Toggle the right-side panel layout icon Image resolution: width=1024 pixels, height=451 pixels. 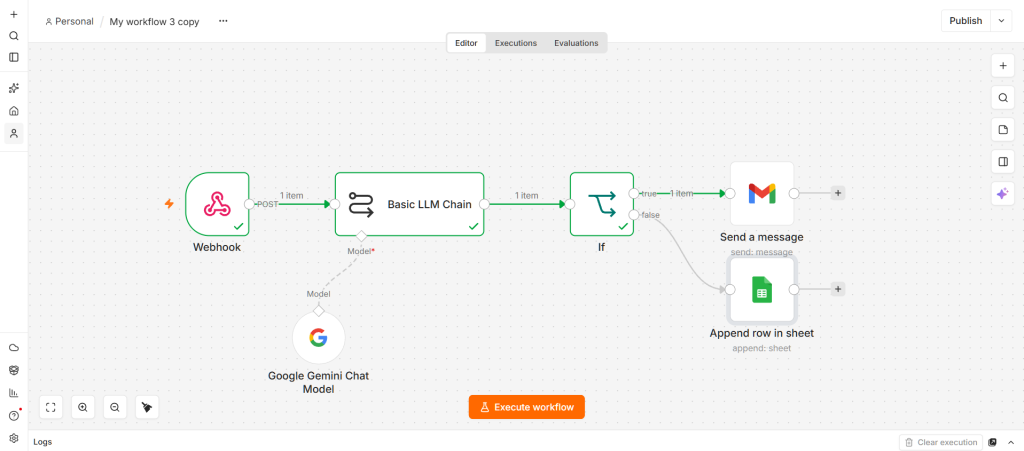[1002, 162]
